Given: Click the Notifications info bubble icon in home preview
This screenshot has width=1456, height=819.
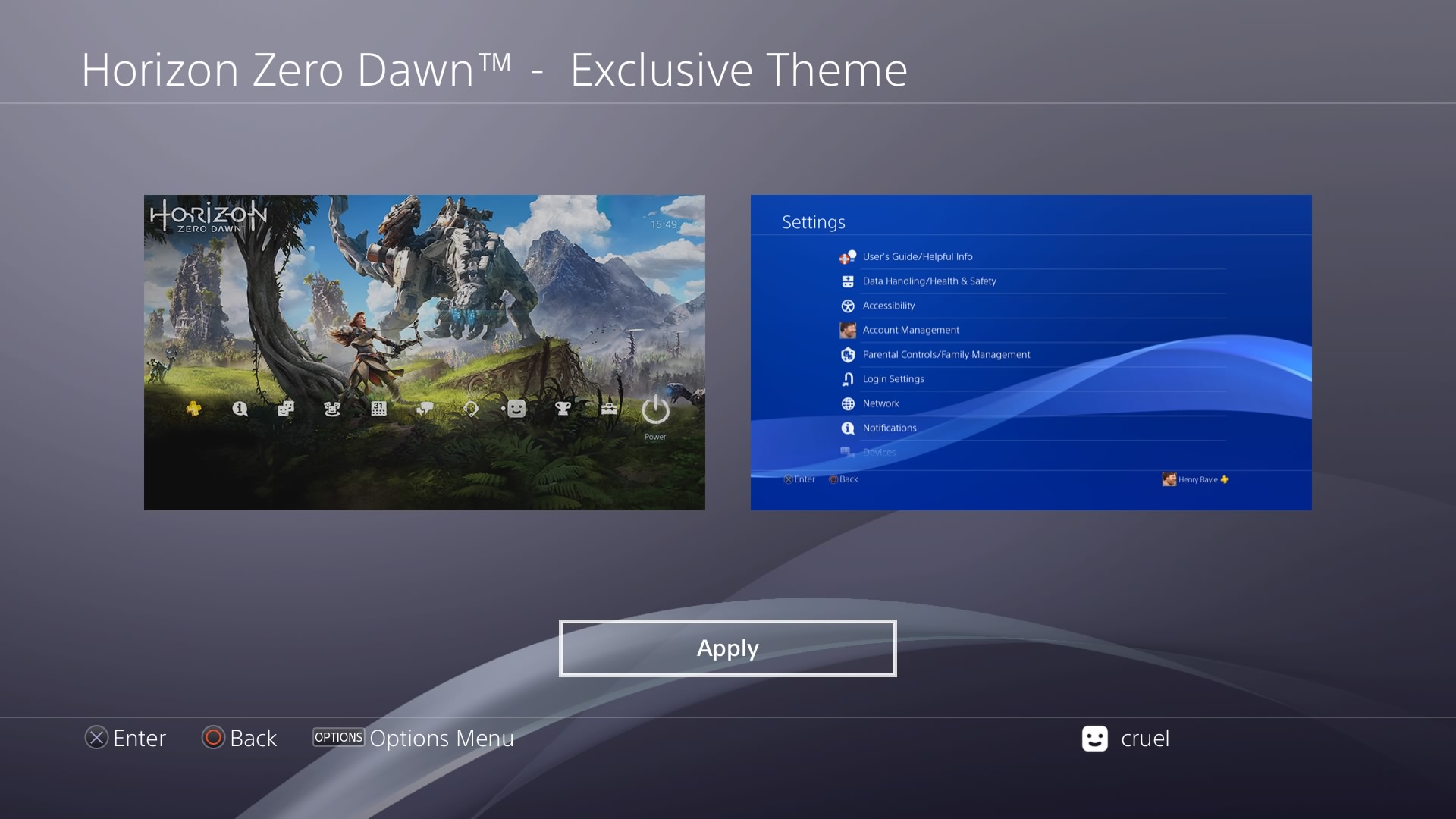Looking at the screenshot, I should (x=240, y=409).
